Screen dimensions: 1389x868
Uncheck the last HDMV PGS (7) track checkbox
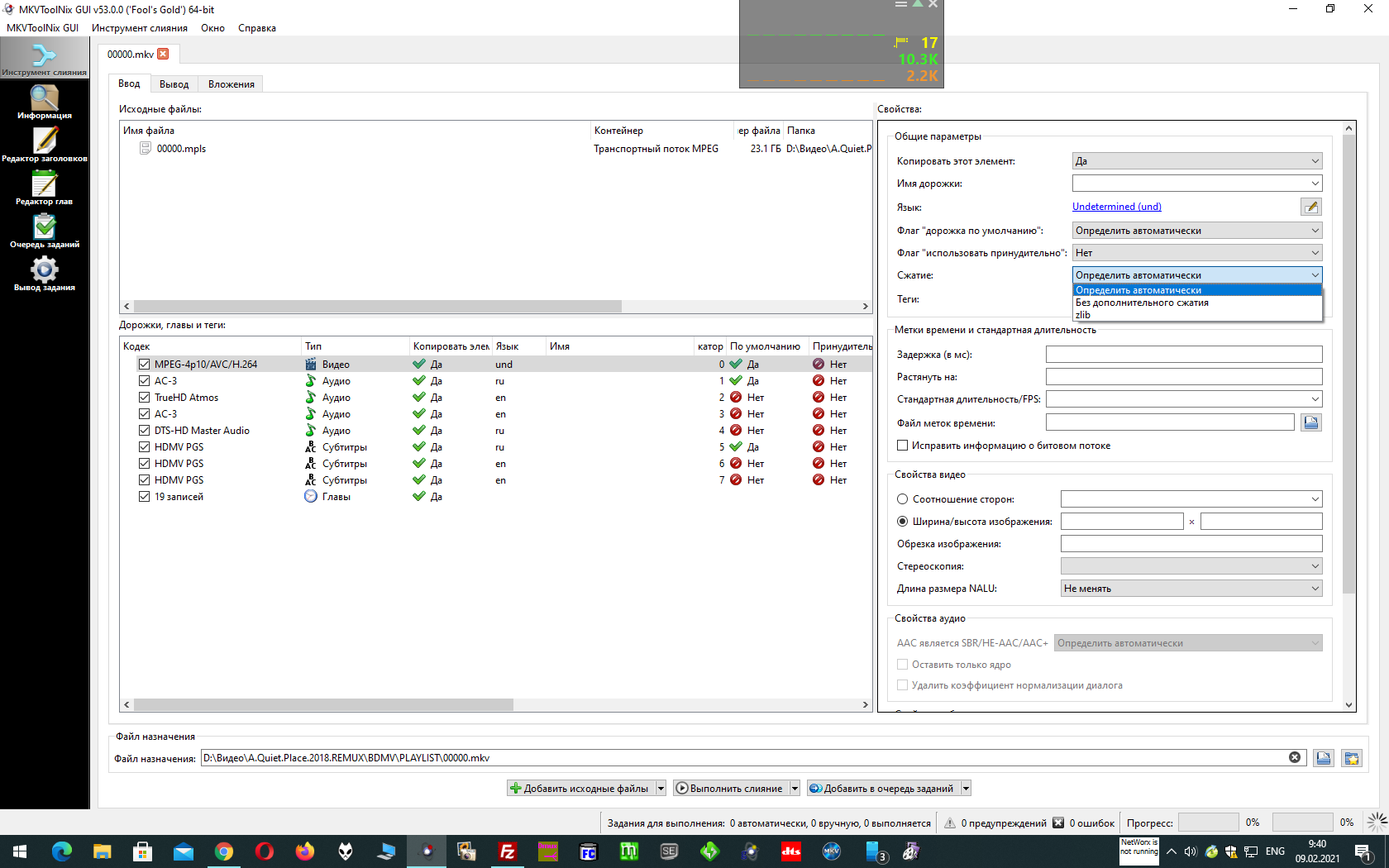[x=145, y=479]
